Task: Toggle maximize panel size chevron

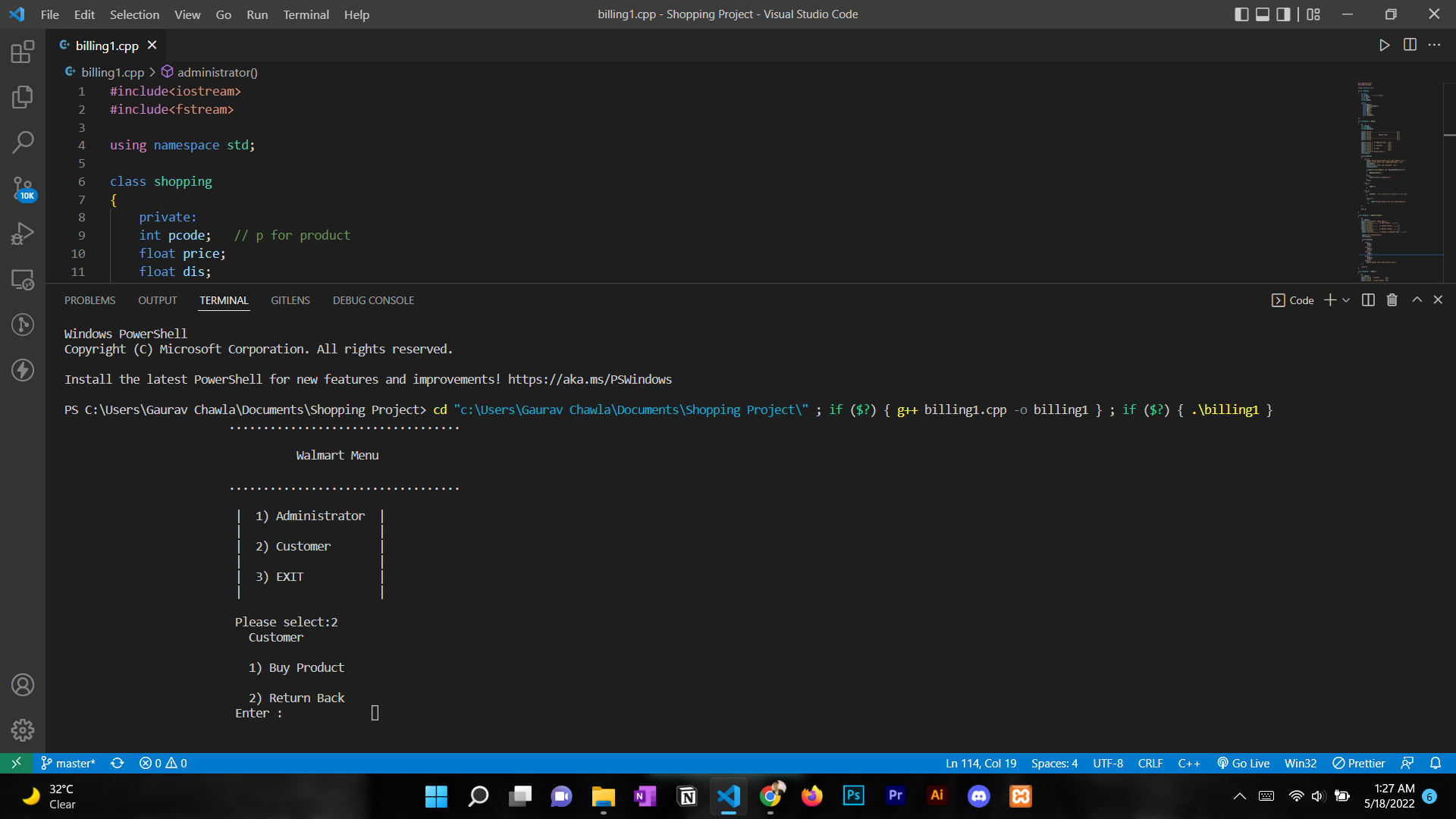Action: tap(1415, 300)
